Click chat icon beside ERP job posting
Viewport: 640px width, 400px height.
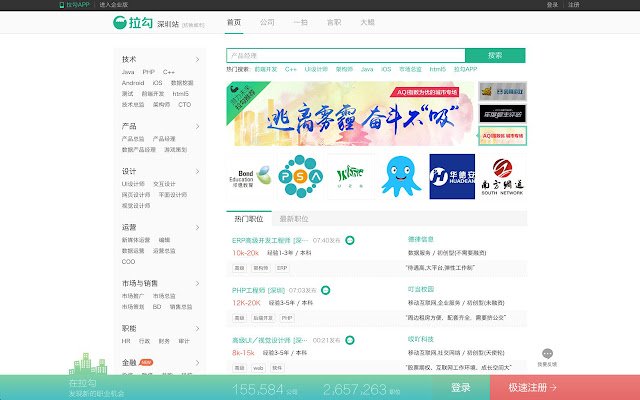pyautogui.click(x=350, y=240)
